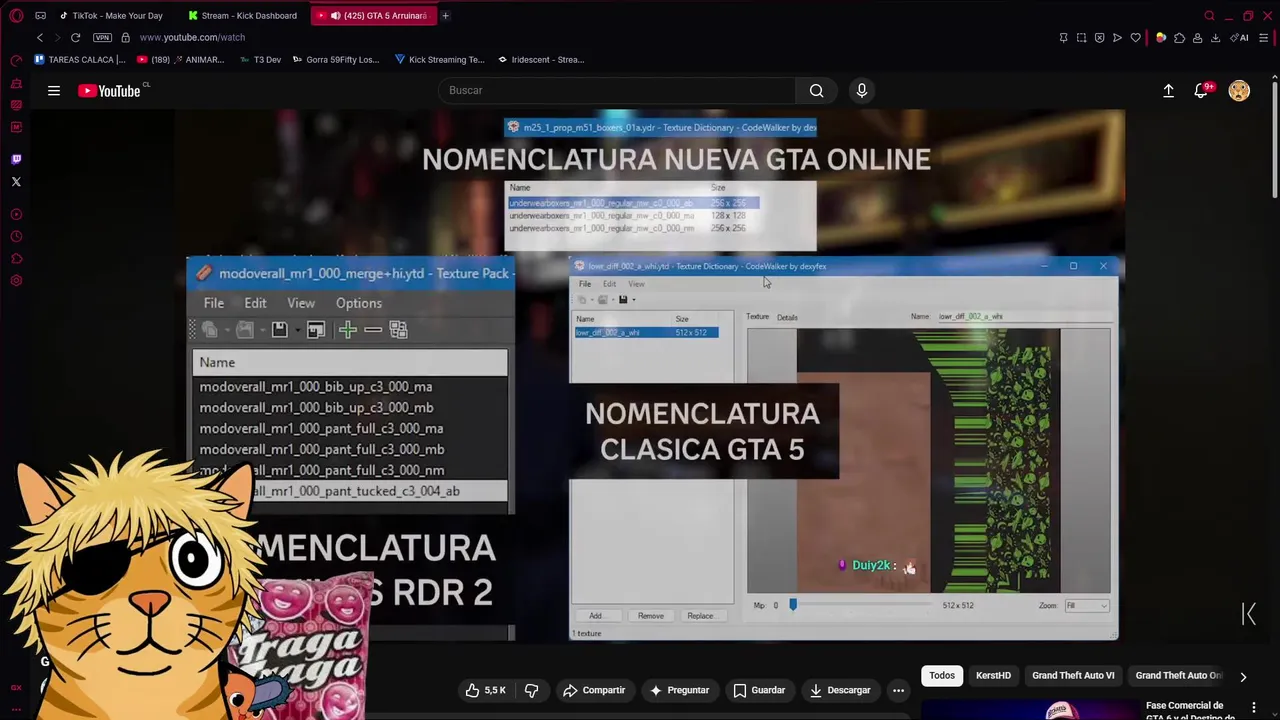
Task: Open the Opera GX main menu logo
Action: [16, 16]
